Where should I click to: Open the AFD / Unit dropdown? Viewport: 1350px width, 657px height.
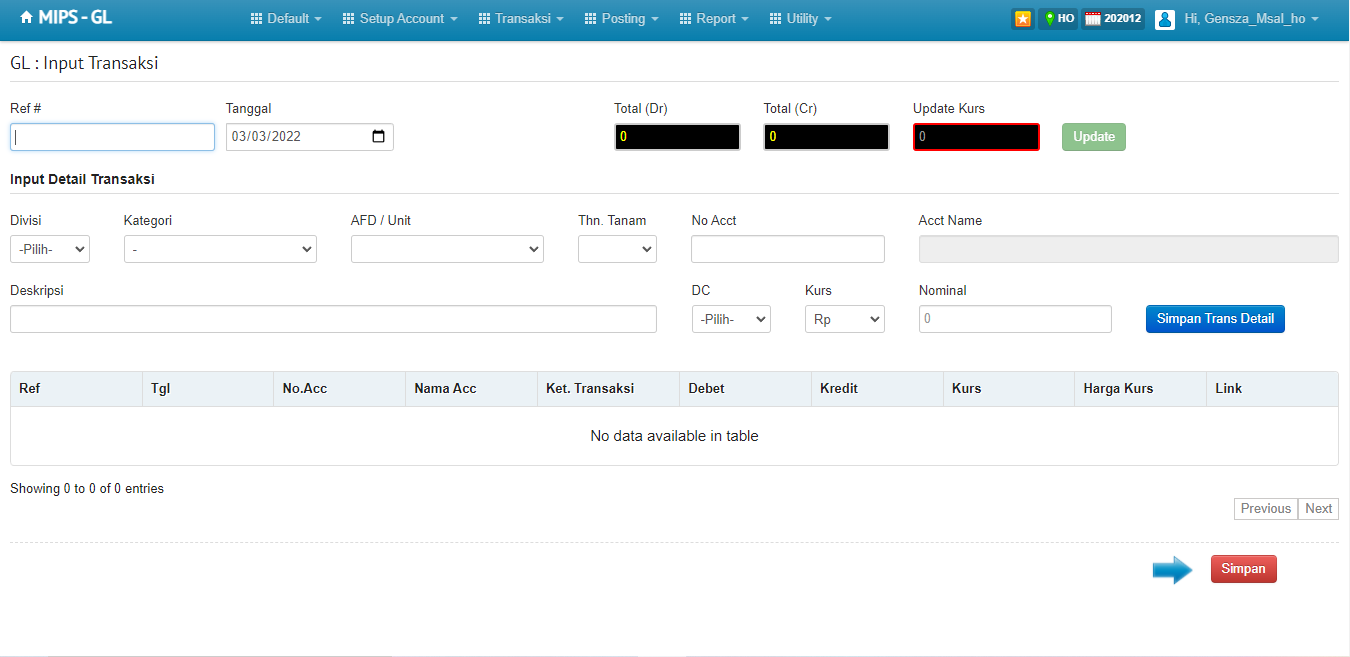(x=447, y=249)
